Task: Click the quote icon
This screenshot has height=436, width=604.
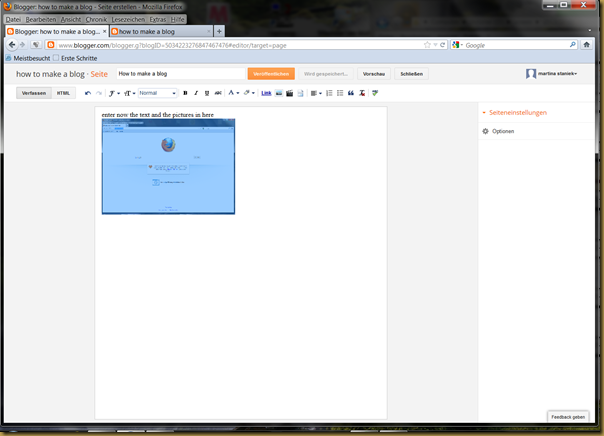Action: pos(351,93)
